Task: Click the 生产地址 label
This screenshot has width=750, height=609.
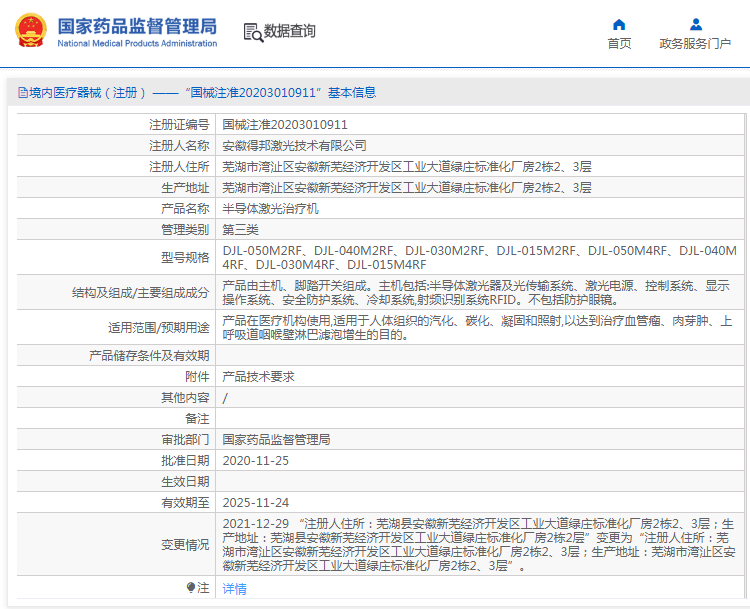Action: click(185, 188)
